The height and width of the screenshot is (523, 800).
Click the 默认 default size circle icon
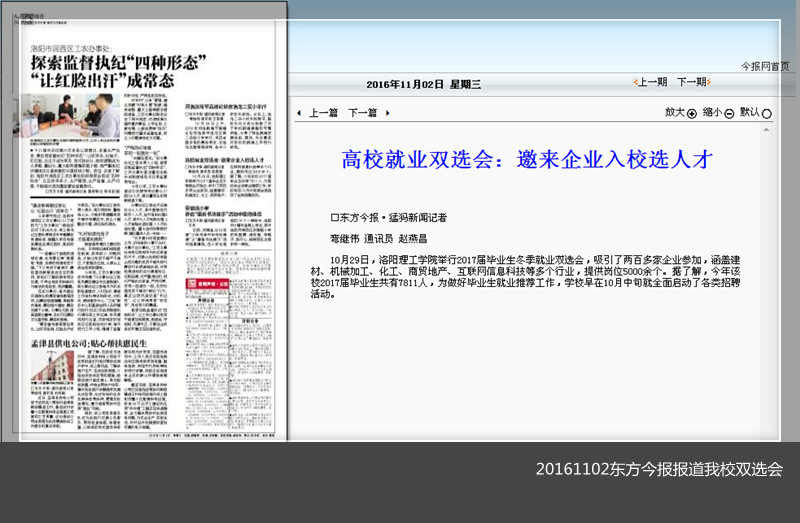click(766, 114)
